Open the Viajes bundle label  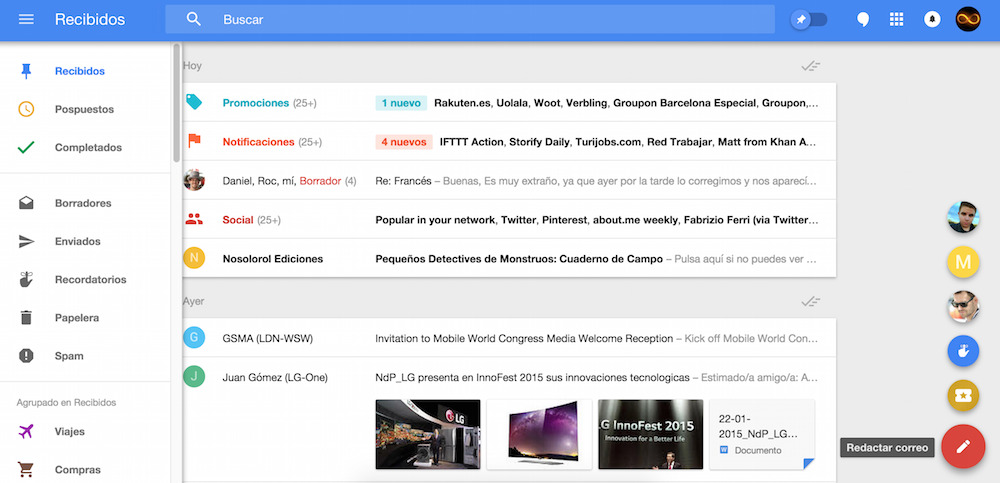tap(70, 432)
